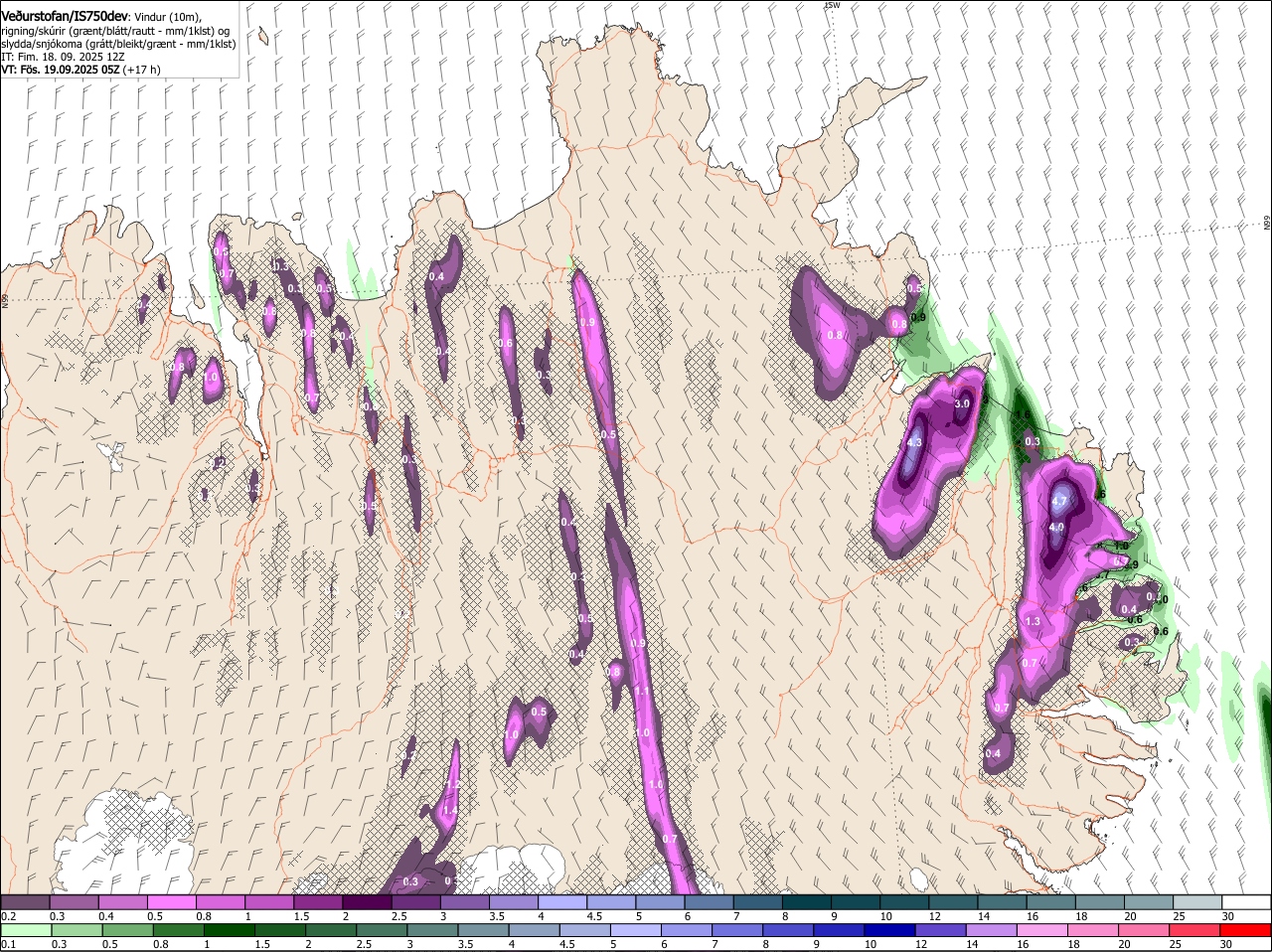Click the 0.1–0.3 pale green swatch in lower legend
This screenshot has width=1272, height=952.
(25, 930)
